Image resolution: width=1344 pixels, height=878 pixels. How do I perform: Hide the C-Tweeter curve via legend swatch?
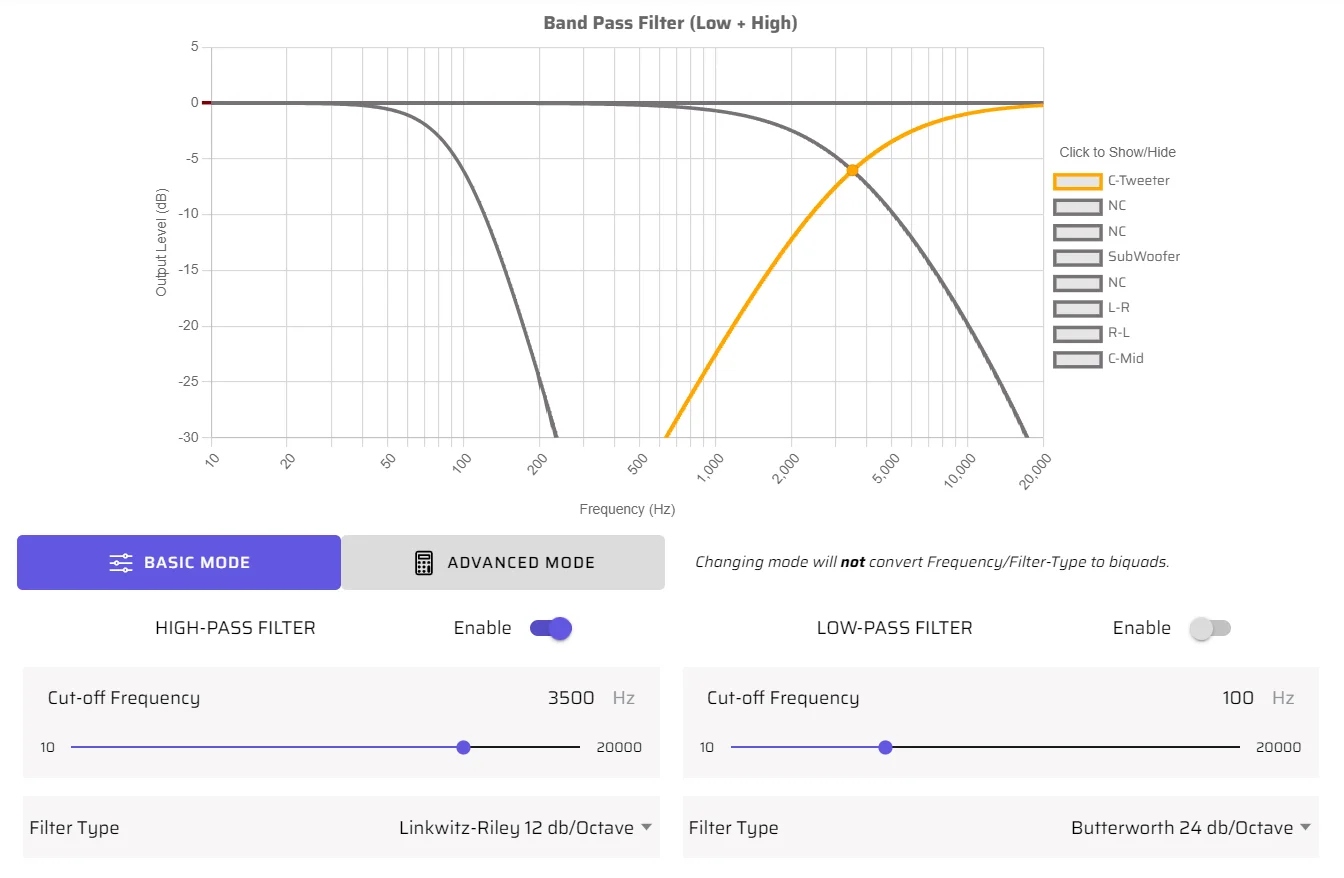1077,181
